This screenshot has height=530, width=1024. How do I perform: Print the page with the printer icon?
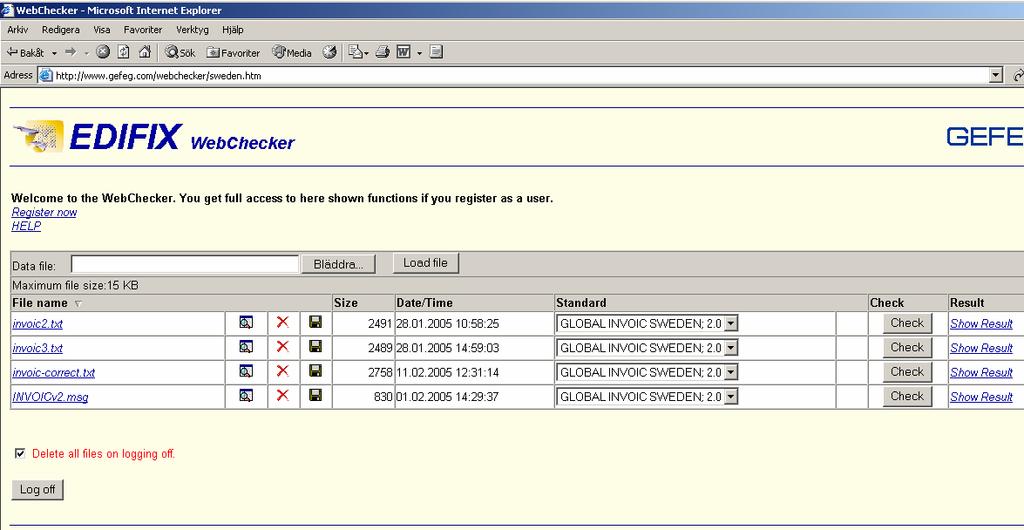(383, 52)
